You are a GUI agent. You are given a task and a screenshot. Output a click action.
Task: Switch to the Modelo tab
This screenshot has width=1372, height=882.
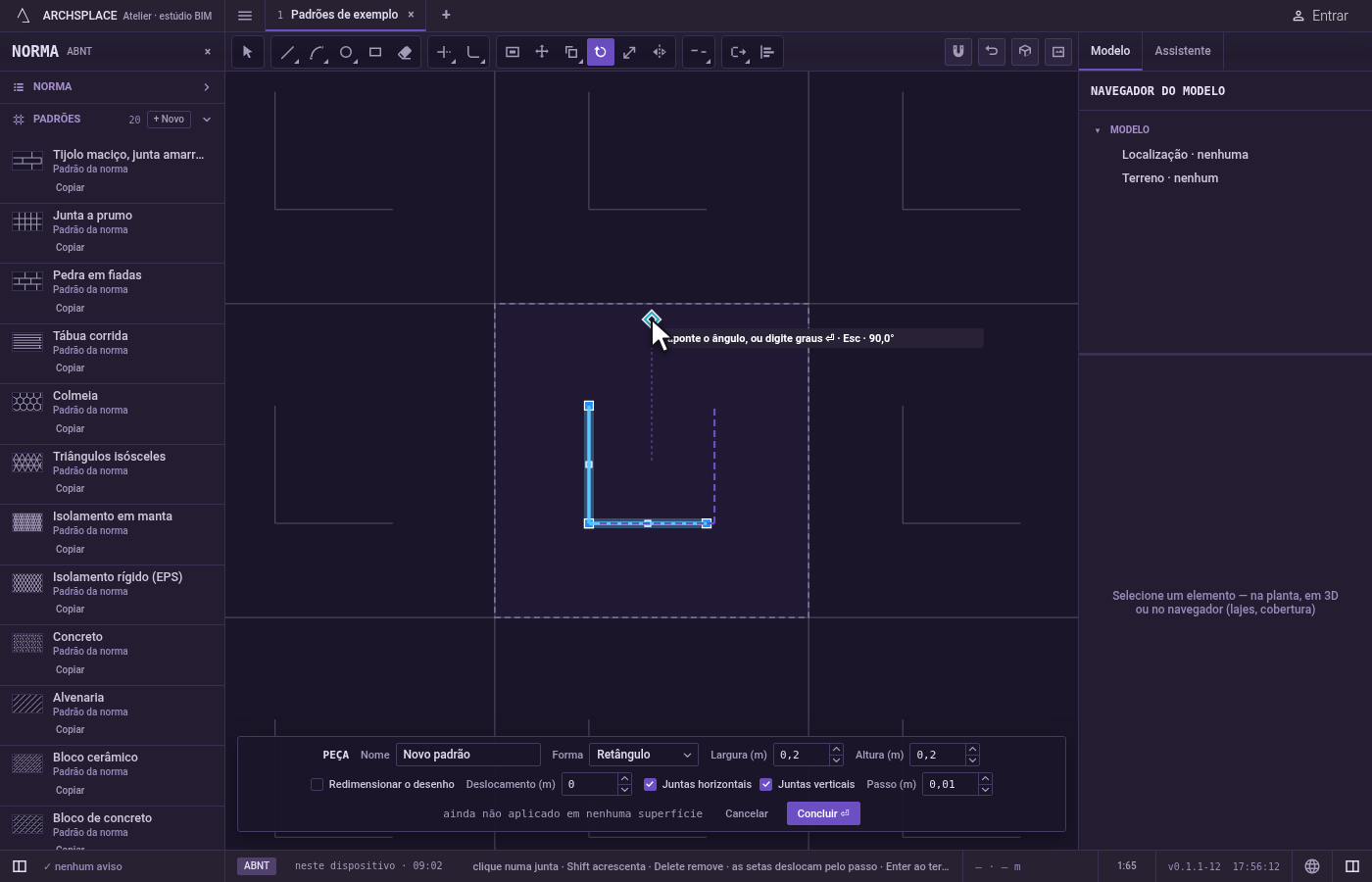1110,51
